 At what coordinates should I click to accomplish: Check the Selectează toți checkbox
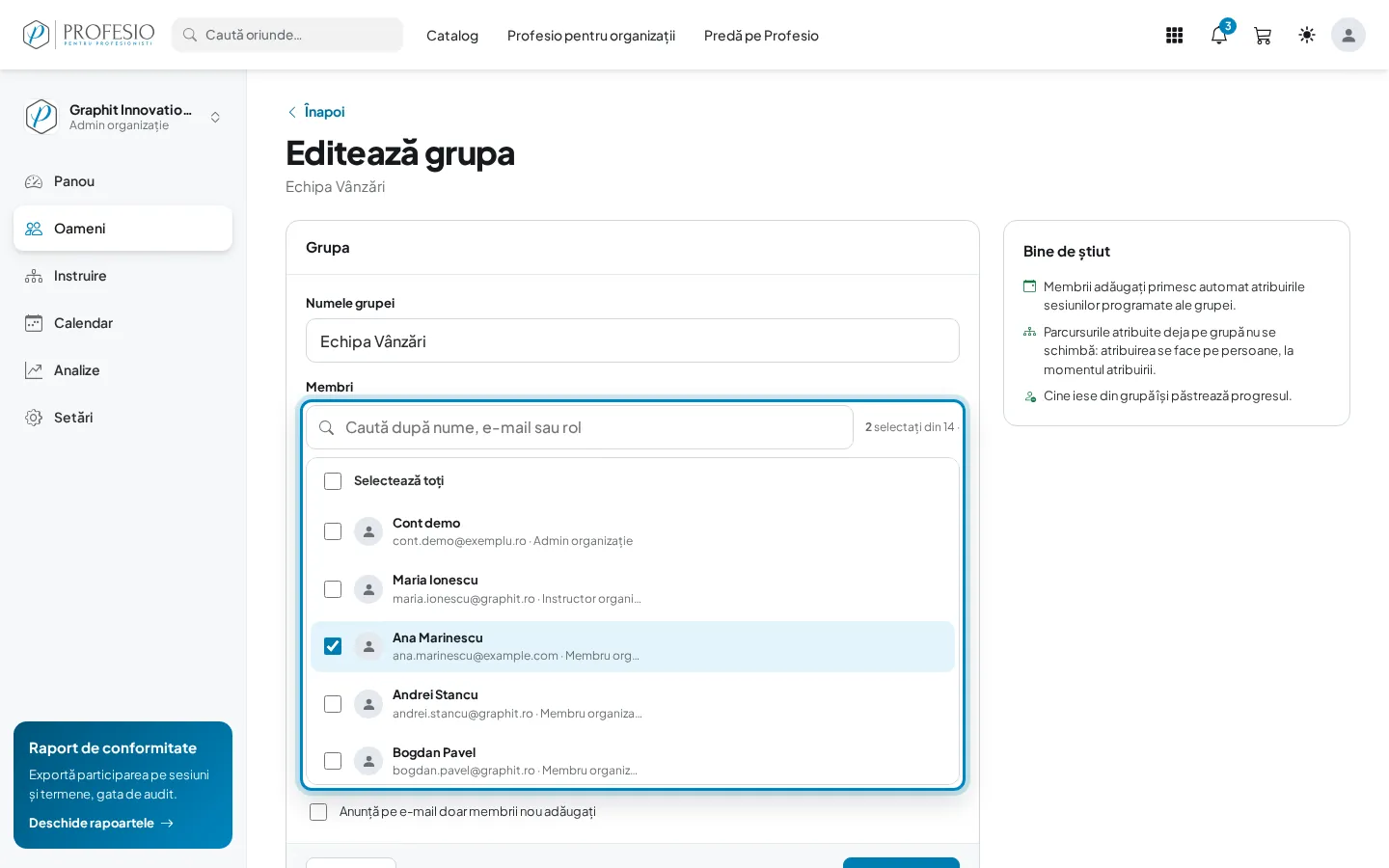(x=333, y=481)
